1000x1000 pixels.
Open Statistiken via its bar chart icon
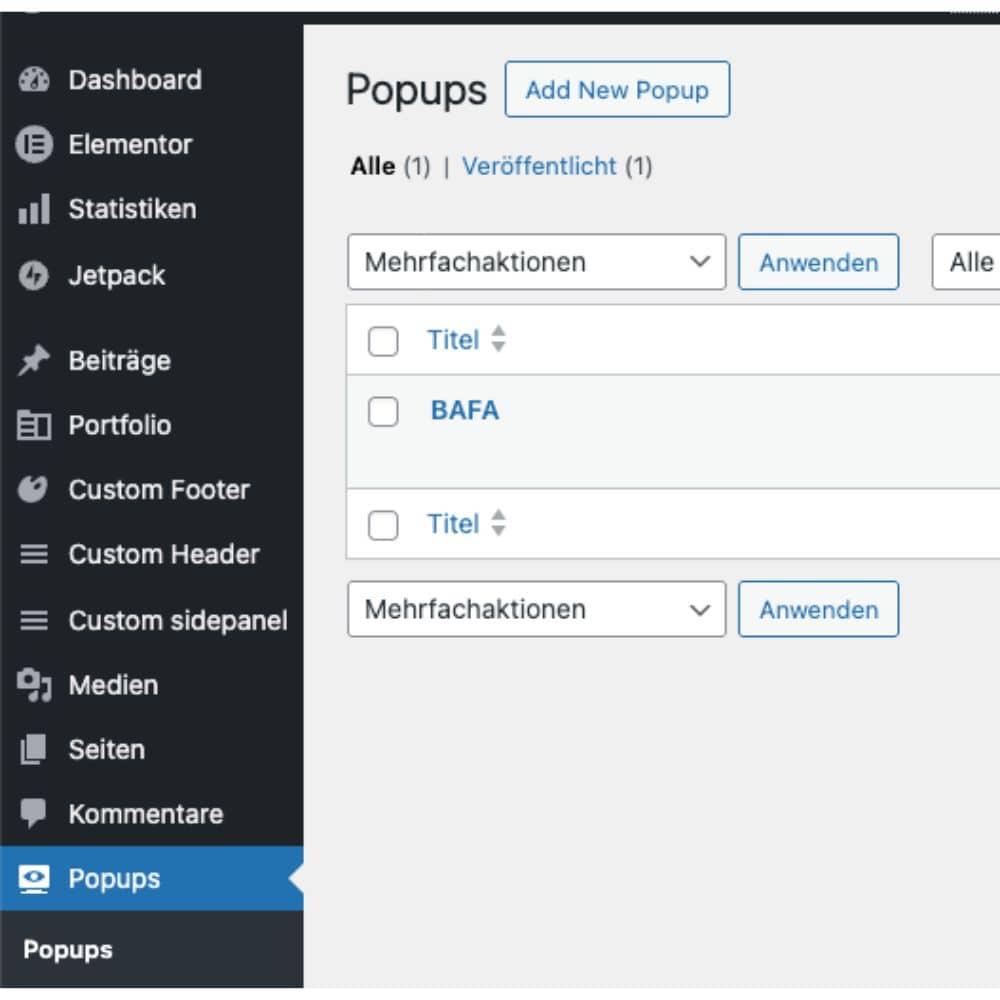tap(36, 209)
